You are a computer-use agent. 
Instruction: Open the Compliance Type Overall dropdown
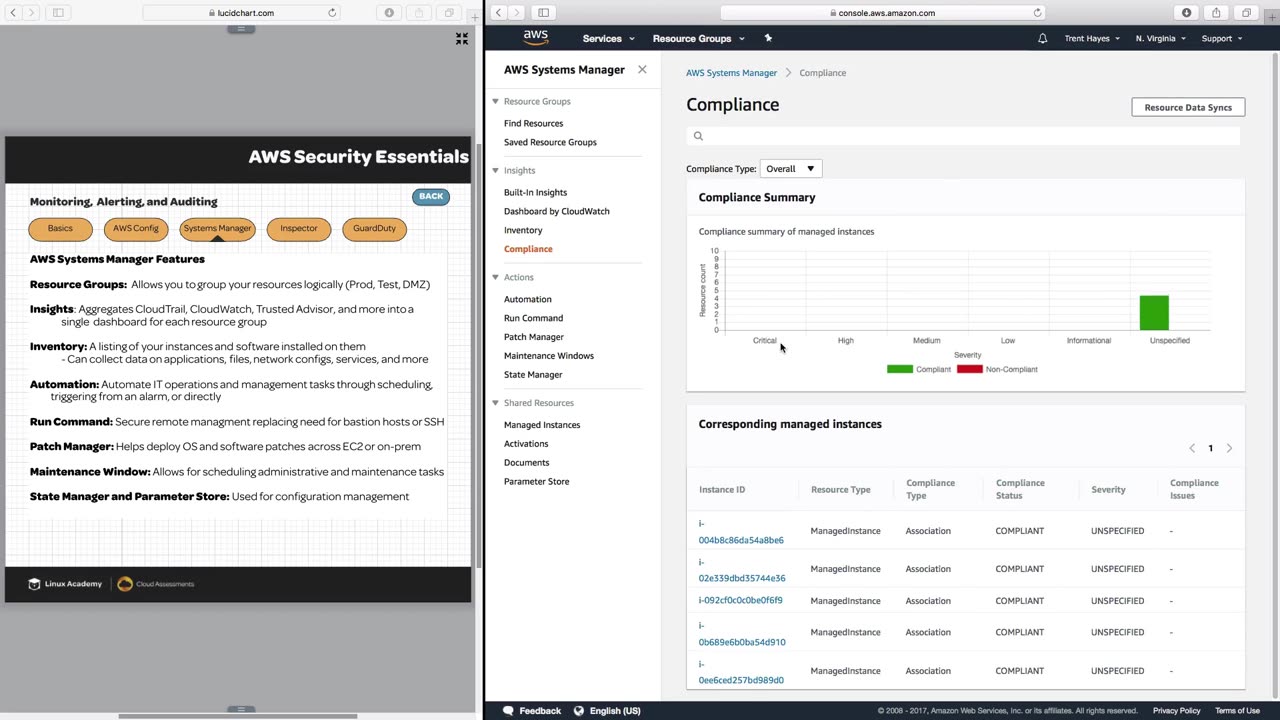(790, 169)
